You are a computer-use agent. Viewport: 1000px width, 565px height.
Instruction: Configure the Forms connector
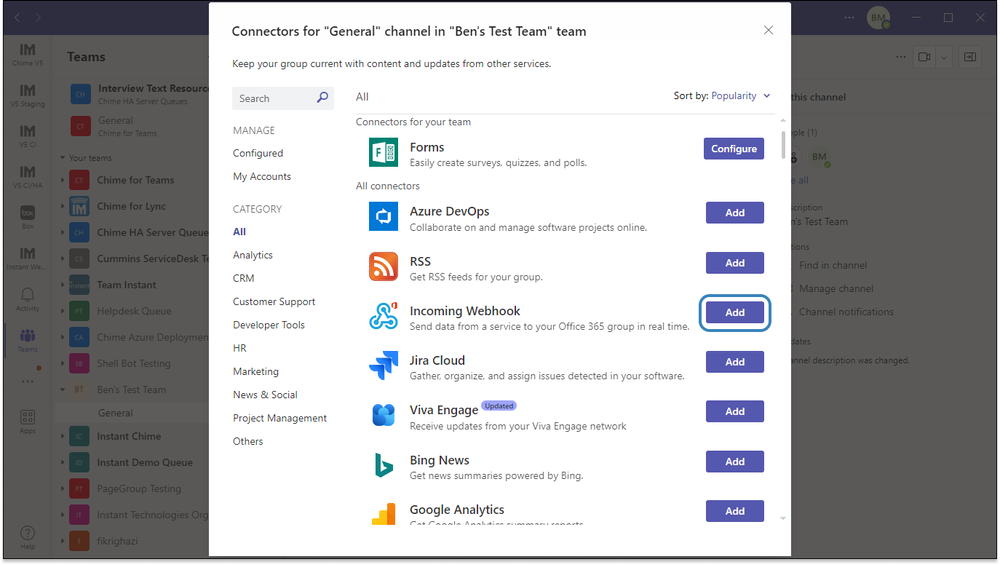tap(733, 149)
